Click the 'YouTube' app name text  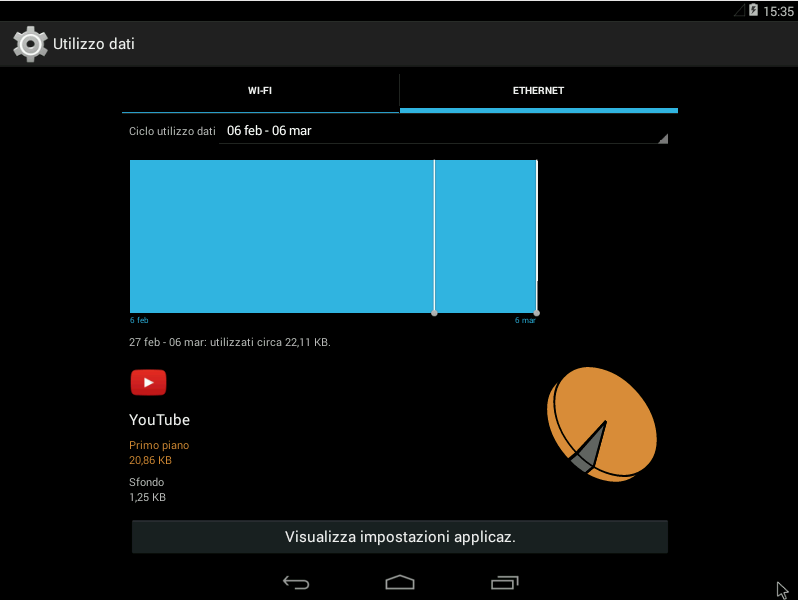[x=159, y=420]
